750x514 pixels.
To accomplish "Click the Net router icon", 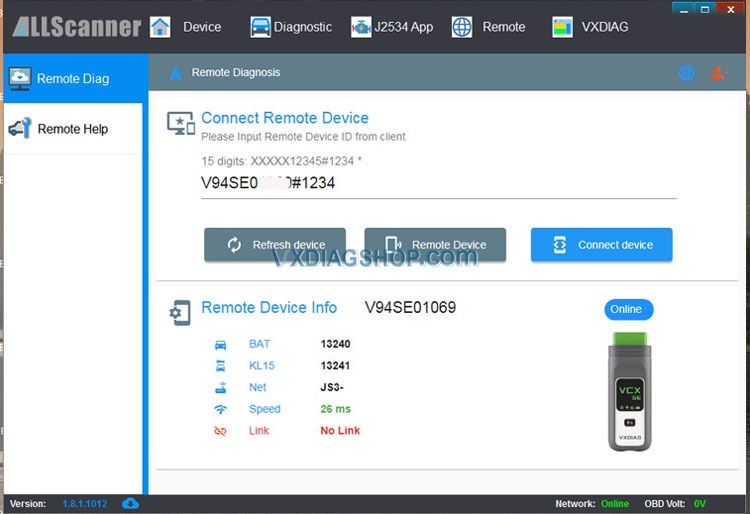I will [x=221, y=387].
